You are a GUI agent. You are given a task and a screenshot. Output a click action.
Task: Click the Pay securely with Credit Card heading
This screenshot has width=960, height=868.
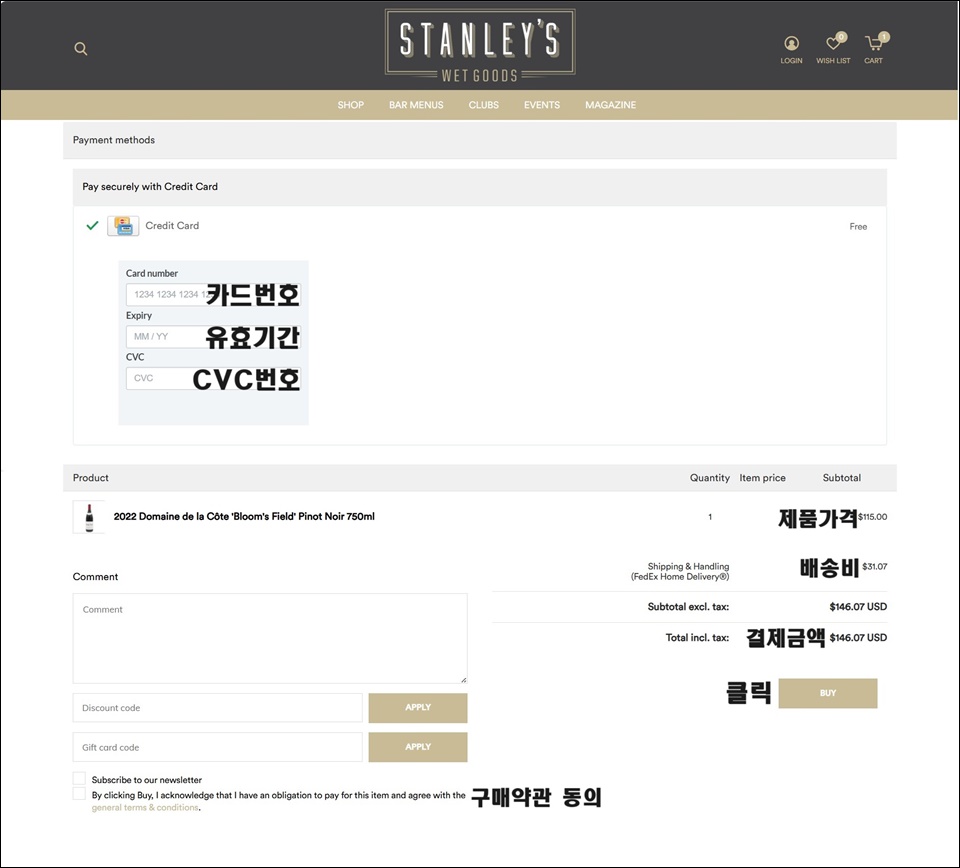[150, 187]
